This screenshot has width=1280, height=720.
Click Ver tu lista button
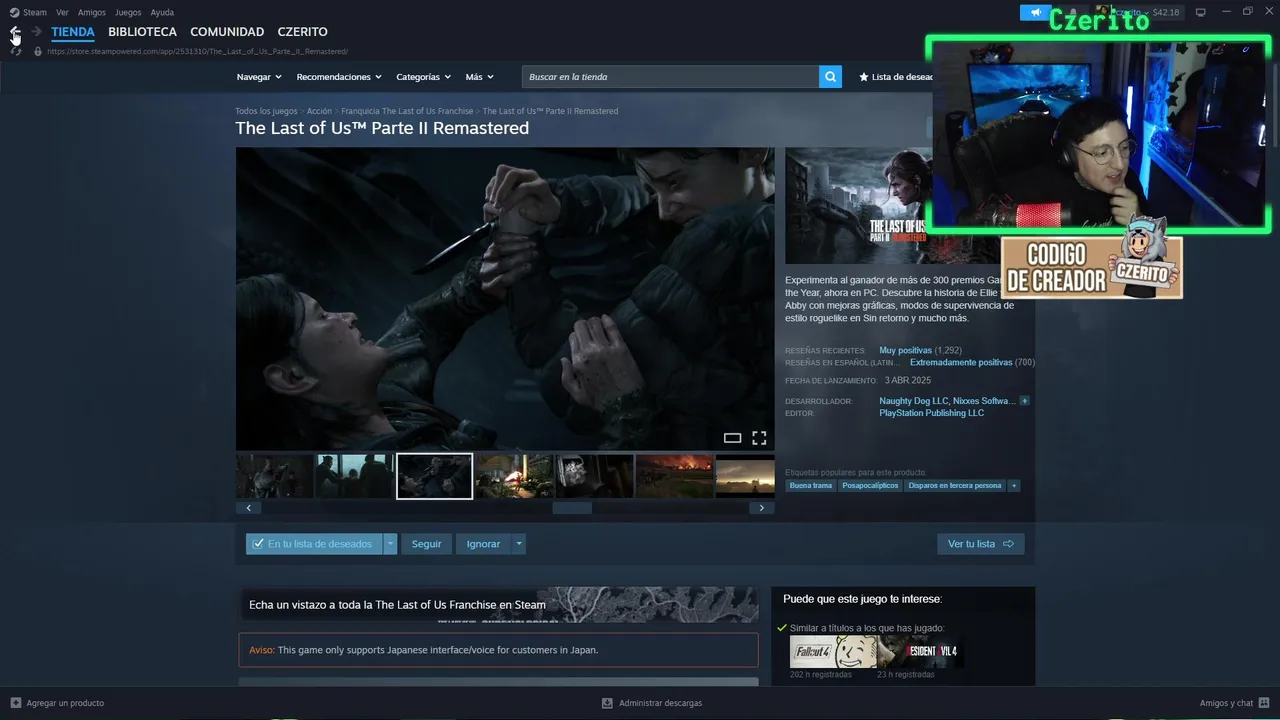(x=981, y=544)
